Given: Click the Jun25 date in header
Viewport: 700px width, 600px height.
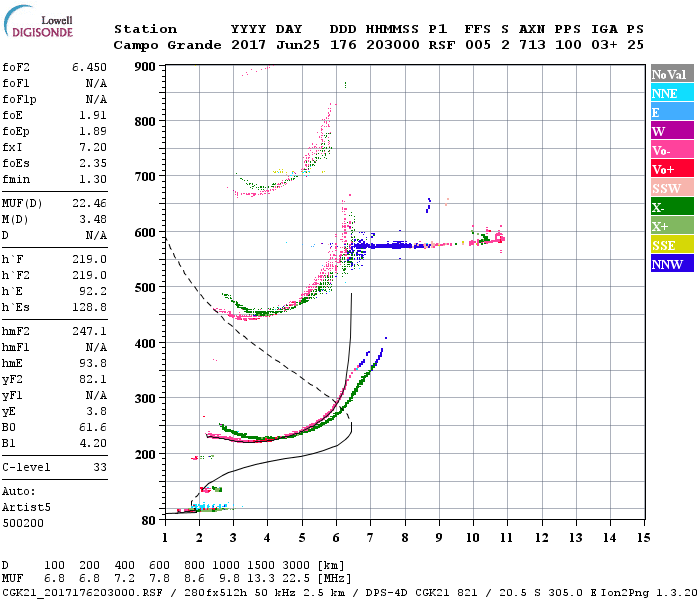Looking at the screenshot, I should [x=298, y=45].
